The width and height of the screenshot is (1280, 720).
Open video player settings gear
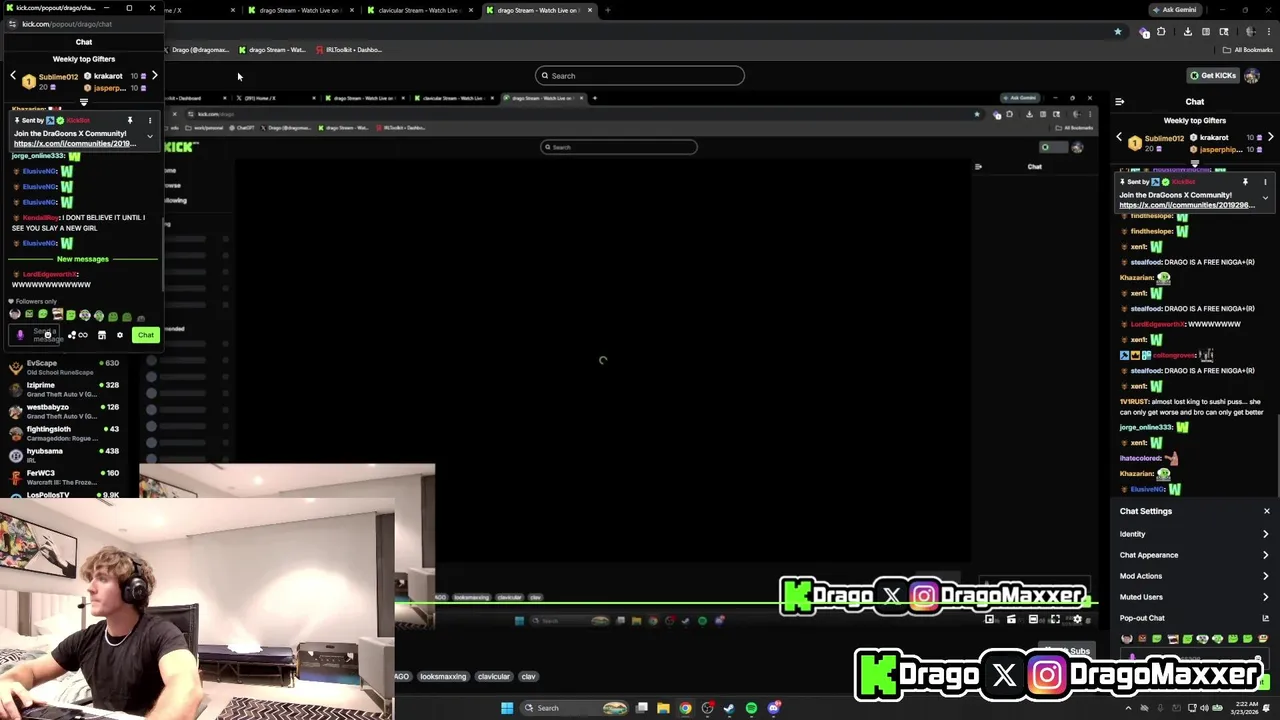[1077, 619]
